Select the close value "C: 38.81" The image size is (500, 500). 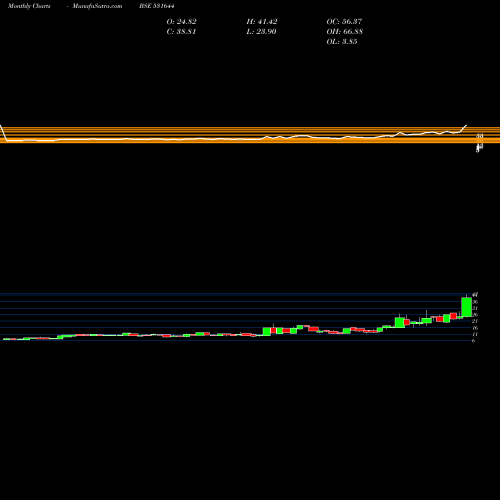(181, 32)
